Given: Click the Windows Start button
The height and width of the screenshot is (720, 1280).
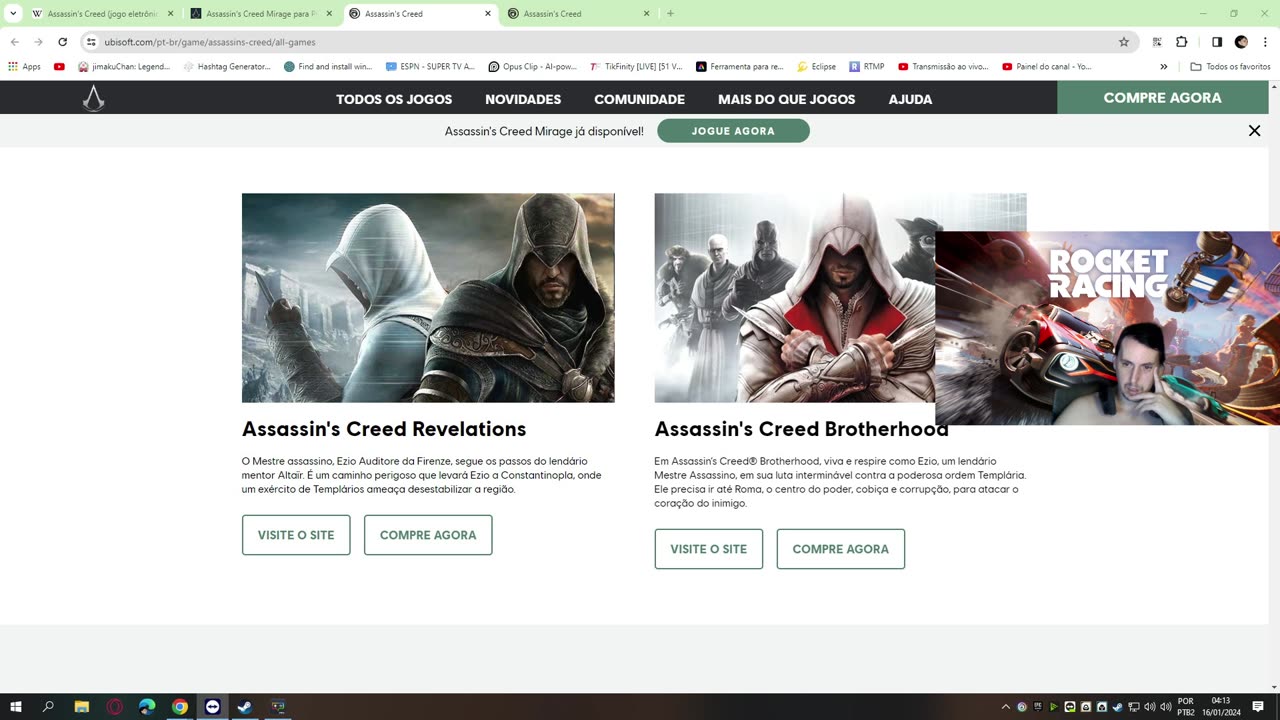Looking at the screenshot, I should [x=15, y=707].
